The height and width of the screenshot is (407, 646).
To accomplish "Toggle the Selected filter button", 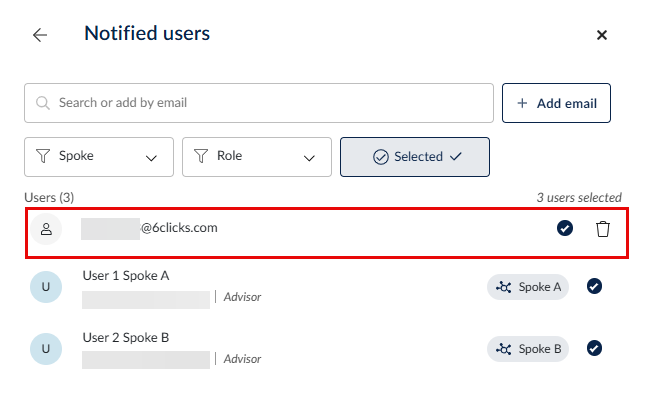I will point(415,157).
